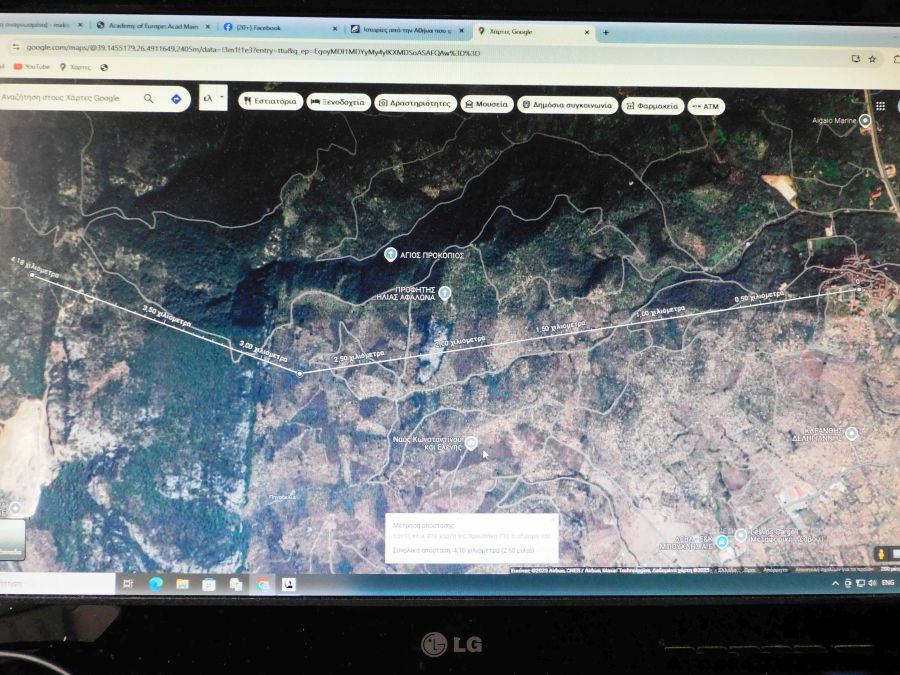
Task: Click the Ναός Κωνσταντίνου και Ελένης pin
Action: [x=472, y=442]
